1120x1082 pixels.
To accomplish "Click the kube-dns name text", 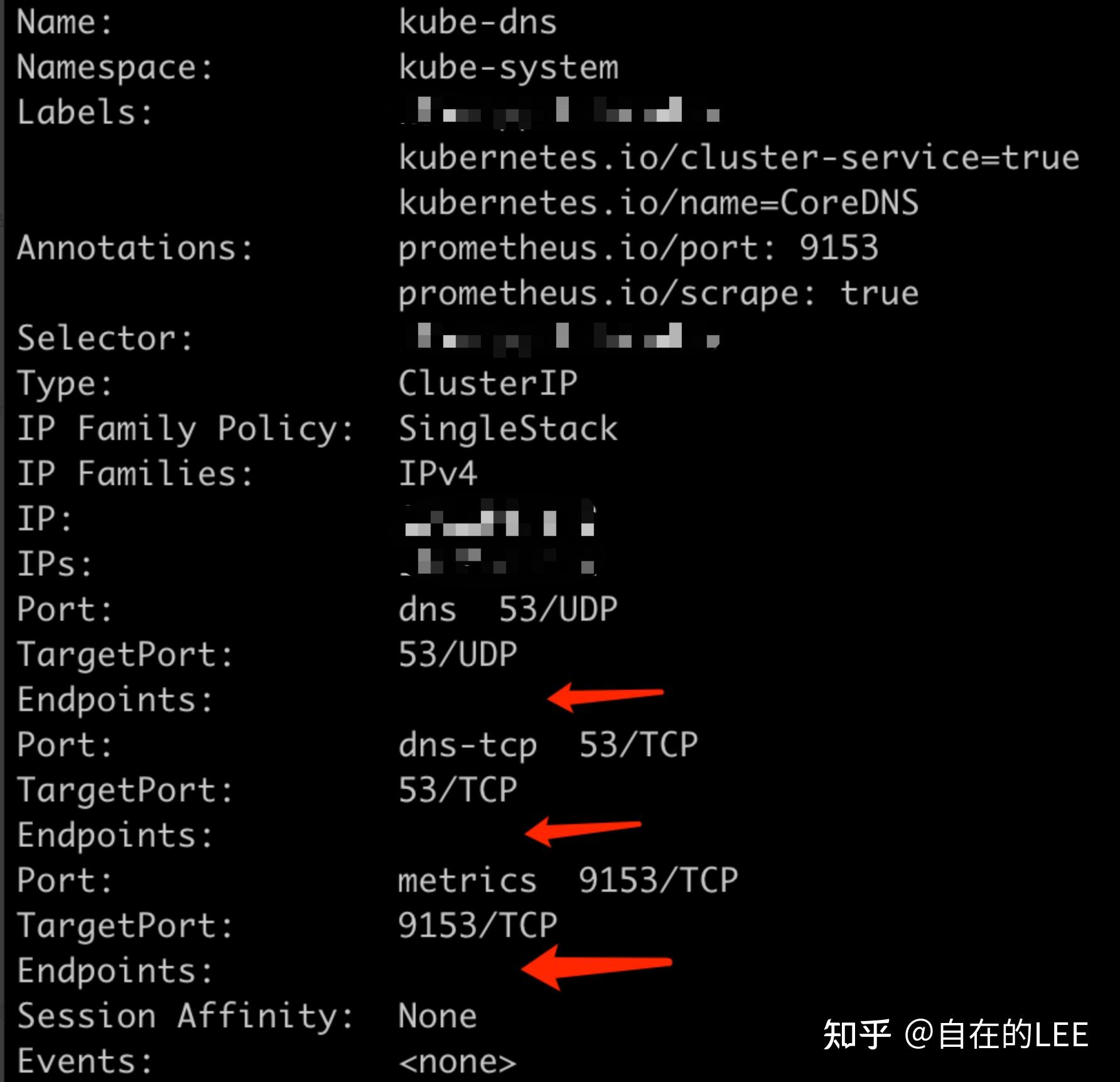I will tap(478, 23).
